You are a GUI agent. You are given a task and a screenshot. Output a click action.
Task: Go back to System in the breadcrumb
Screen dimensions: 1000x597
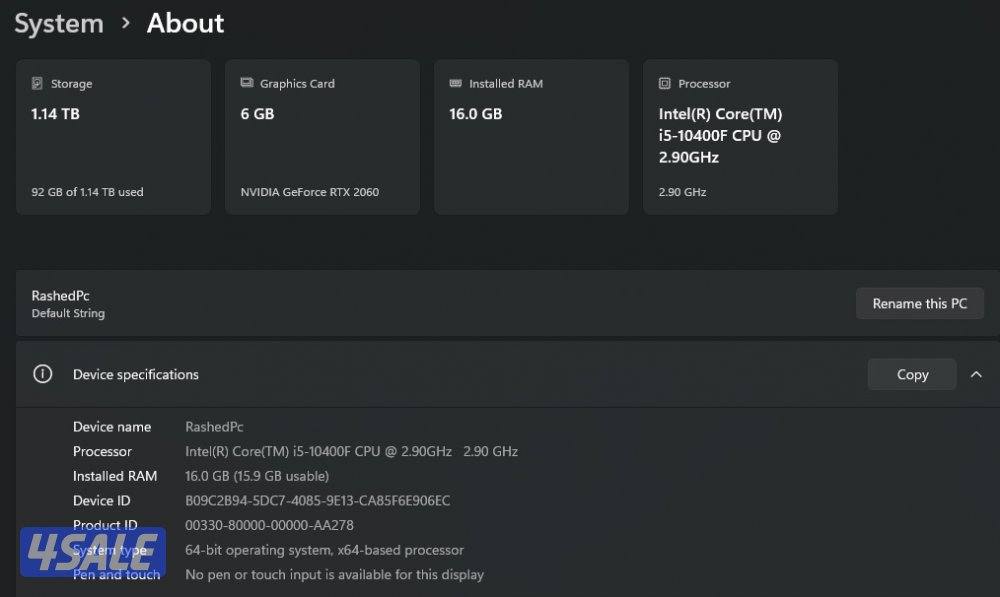(59, 23)
